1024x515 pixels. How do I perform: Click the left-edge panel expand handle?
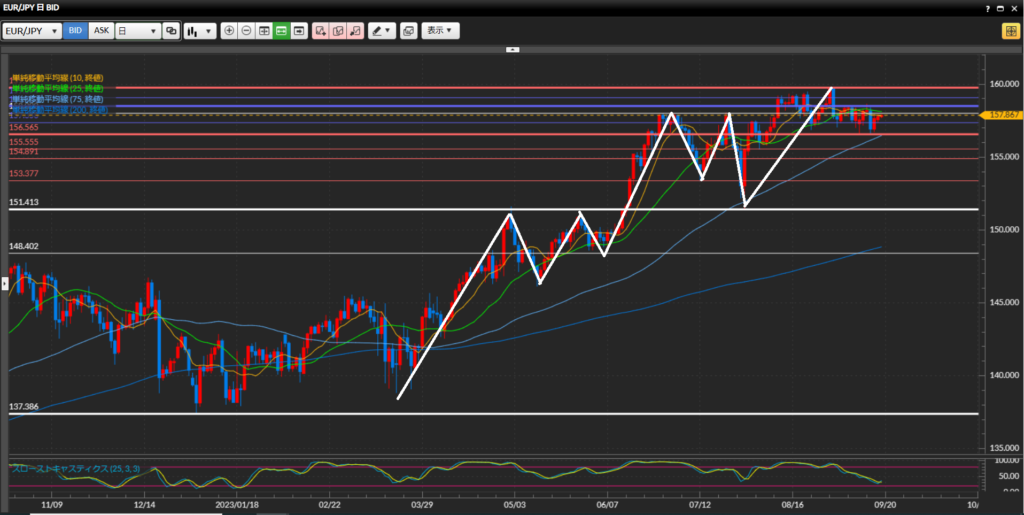pos(3,284)
